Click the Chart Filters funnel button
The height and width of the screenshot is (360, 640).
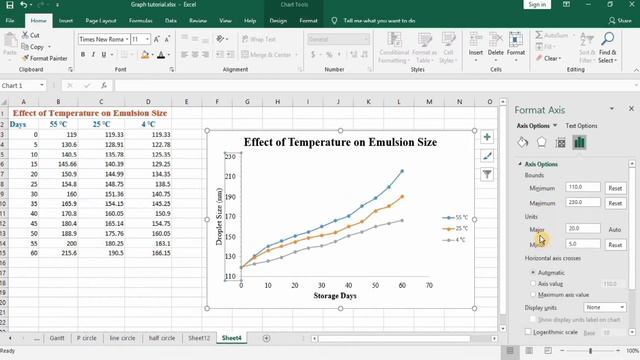pyautogui.click(x=487, y=175)
